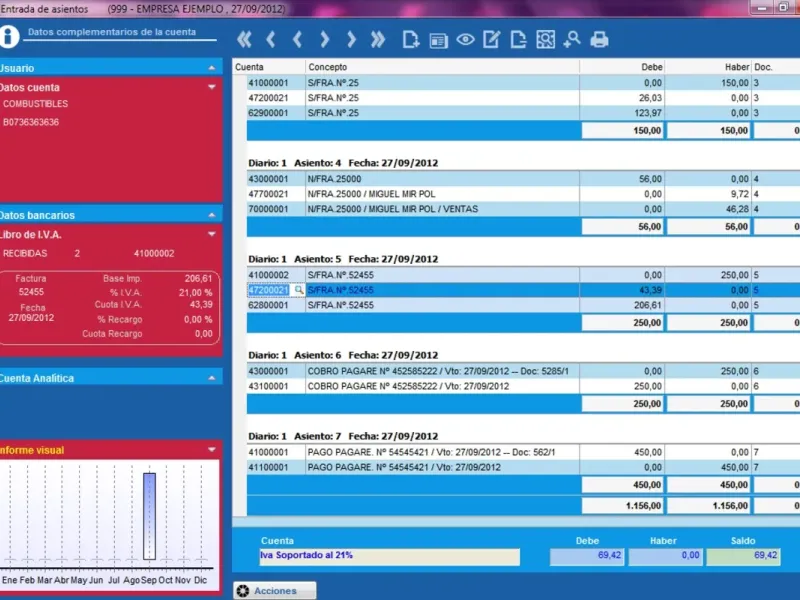Click Debe value 206,61 in row 62800001
This screenshot has height=600, width=800.
click(x=647, y=305)
